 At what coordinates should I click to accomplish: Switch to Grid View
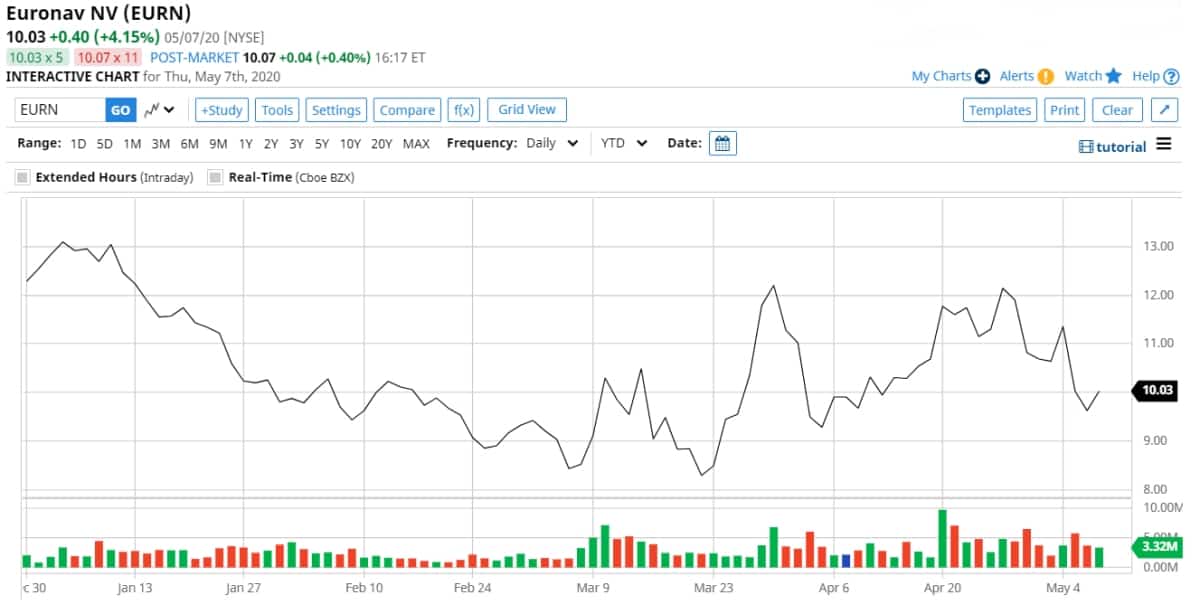527,109
